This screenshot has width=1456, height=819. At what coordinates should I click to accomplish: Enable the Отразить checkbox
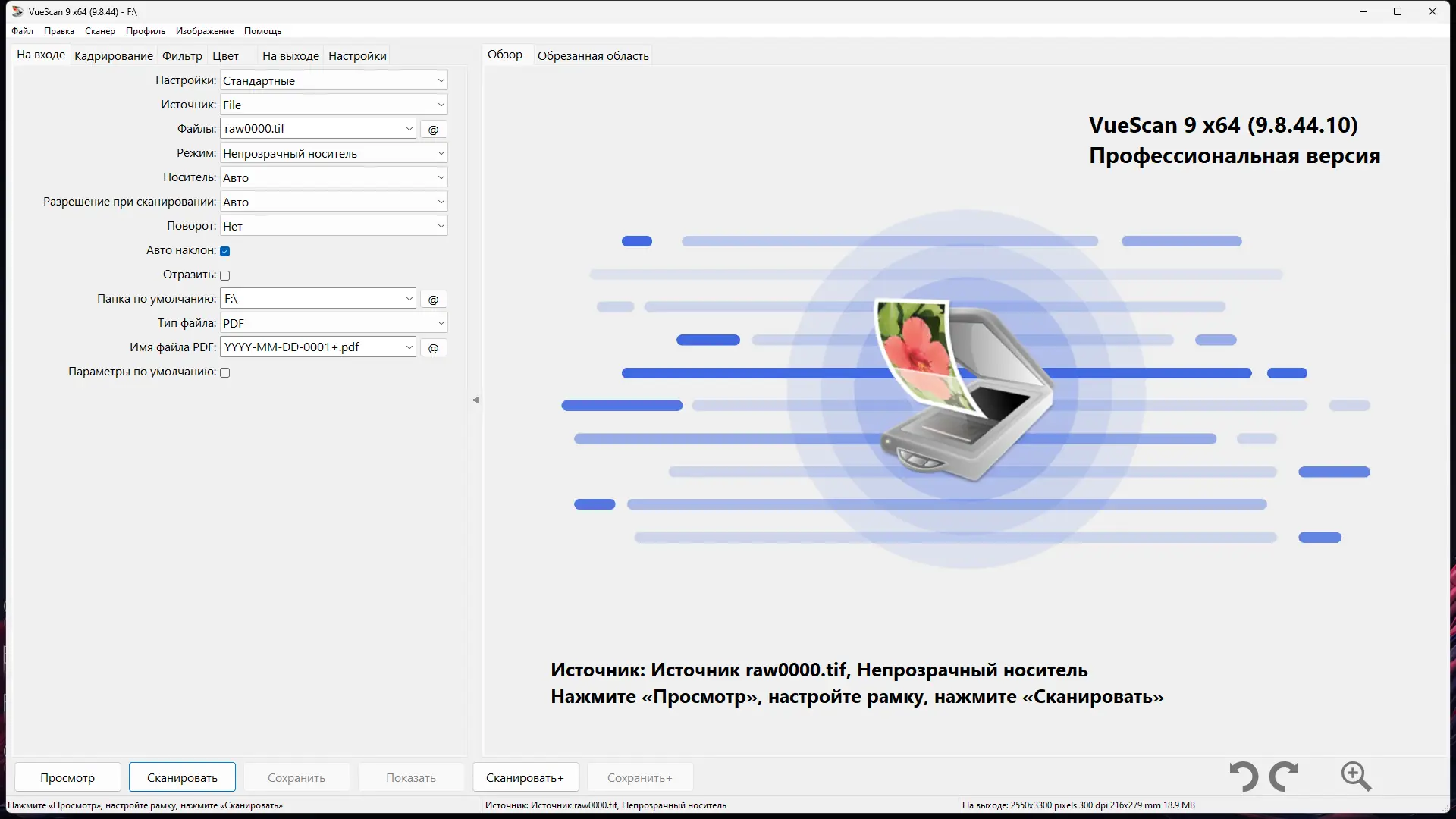(x=224, y=275)
